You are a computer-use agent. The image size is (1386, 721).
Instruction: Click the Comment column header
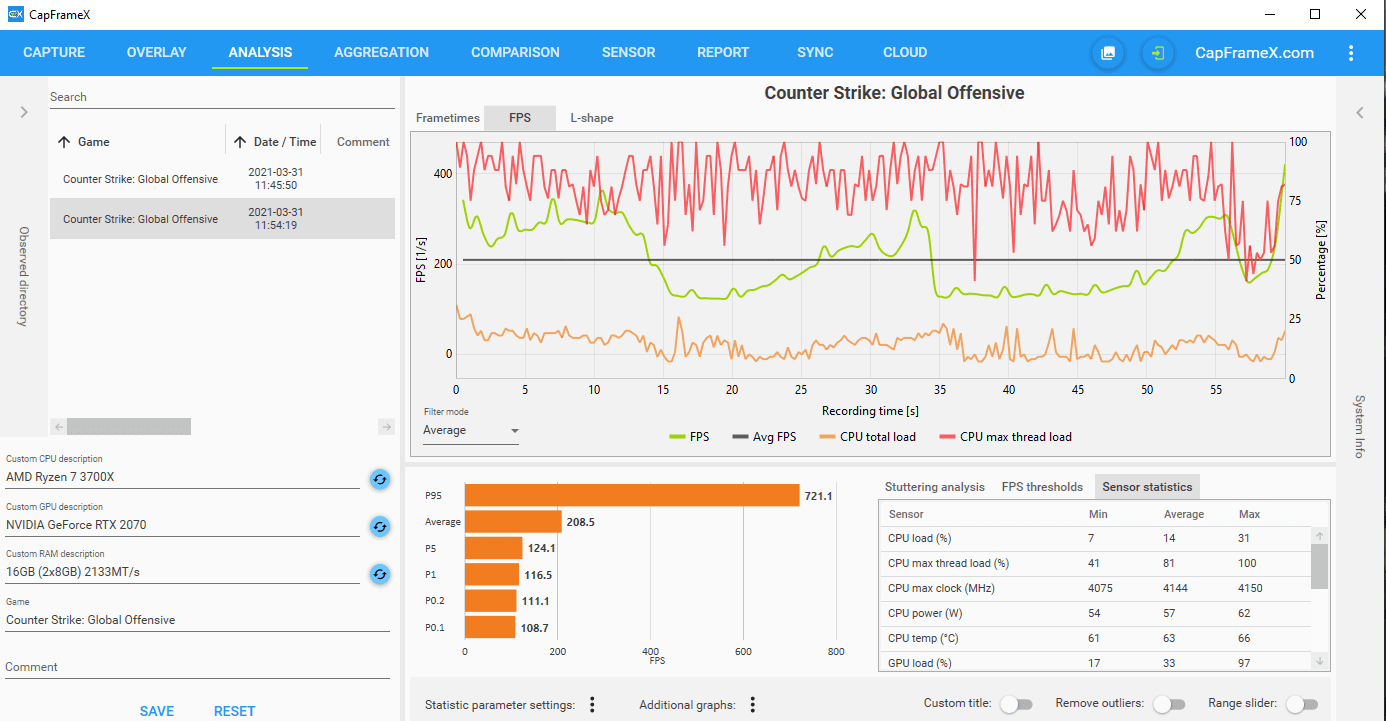click(x=363, y=142)
